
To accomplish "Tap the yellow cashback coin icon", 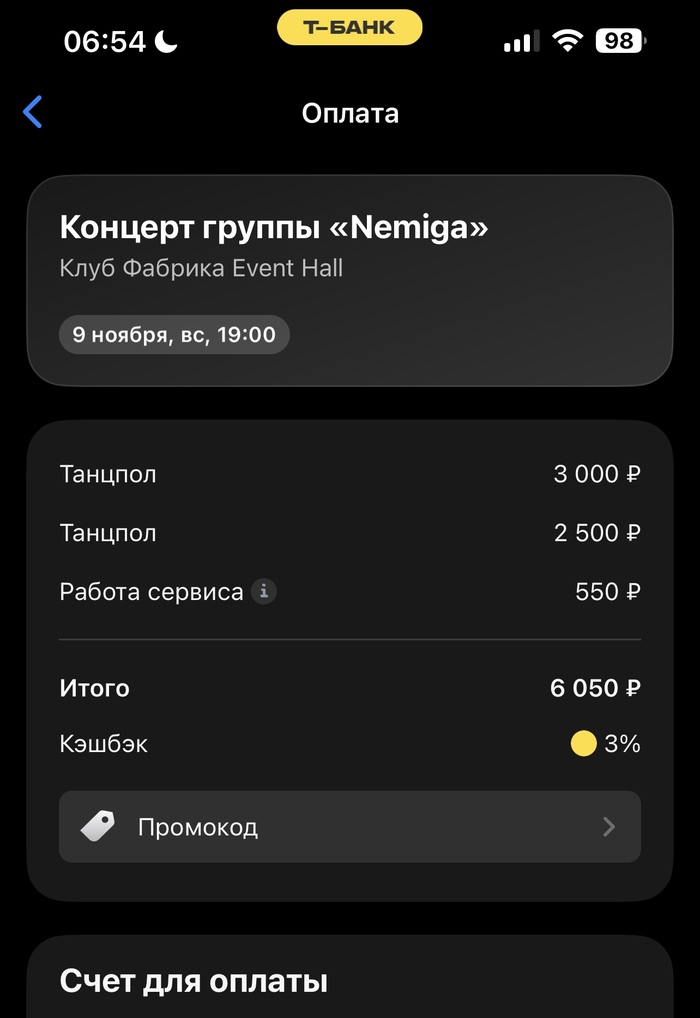I will [x=583, y=744].
